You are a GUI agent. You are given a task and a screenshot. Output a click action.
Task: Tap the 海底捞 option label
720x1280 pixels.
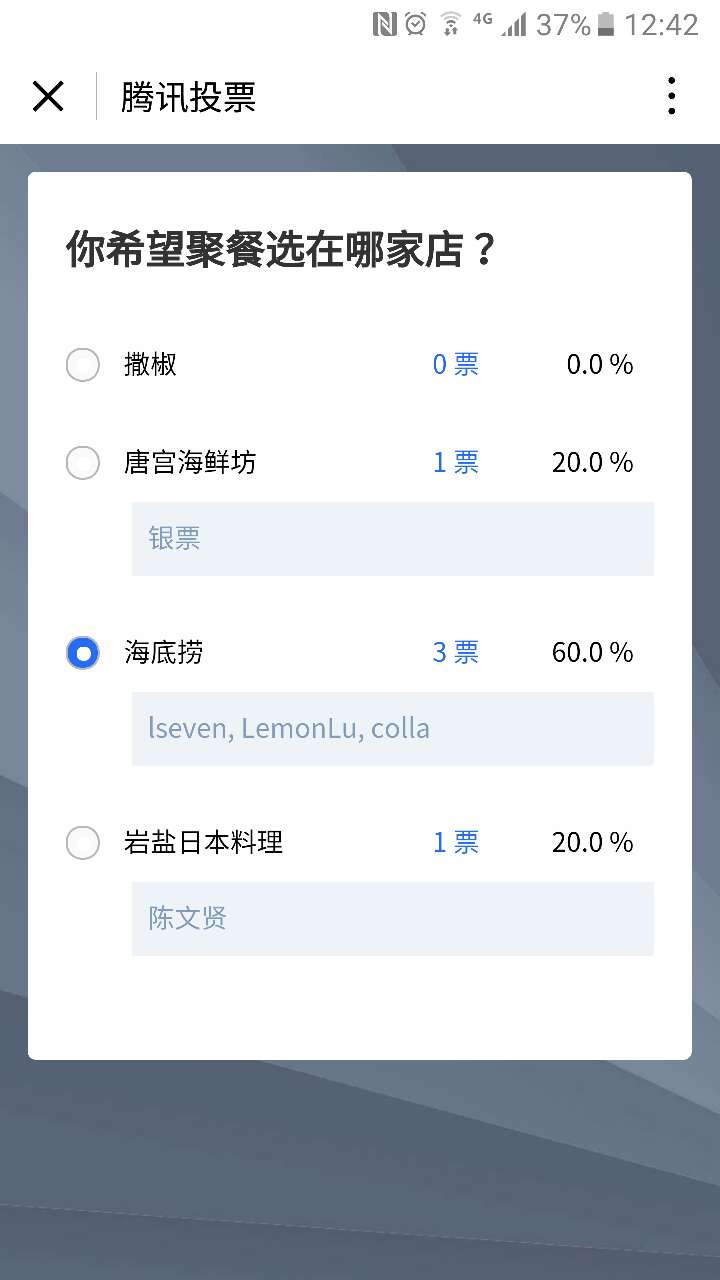(164, 653)
